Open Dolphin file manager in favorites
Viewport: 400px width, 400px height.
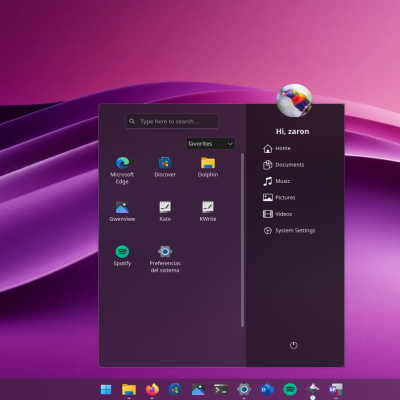(208, 167)
